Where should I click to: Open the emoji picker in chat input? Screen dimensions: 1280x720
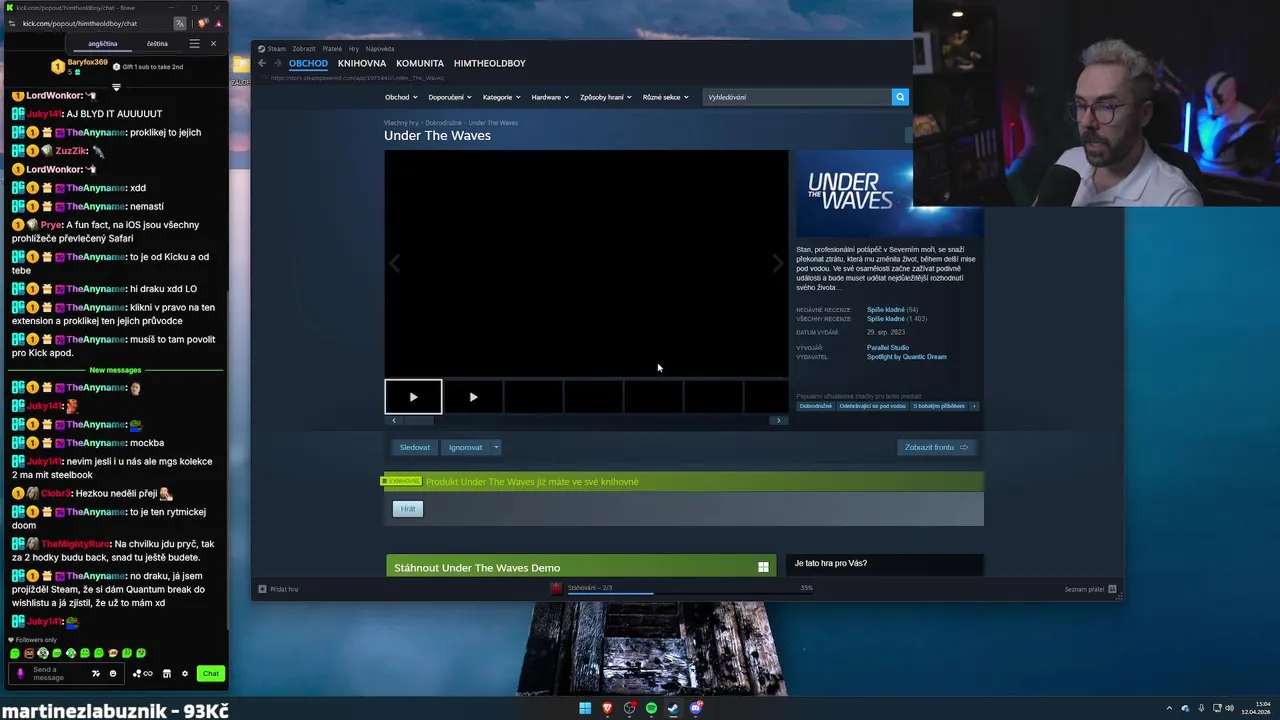coord(113,673)
